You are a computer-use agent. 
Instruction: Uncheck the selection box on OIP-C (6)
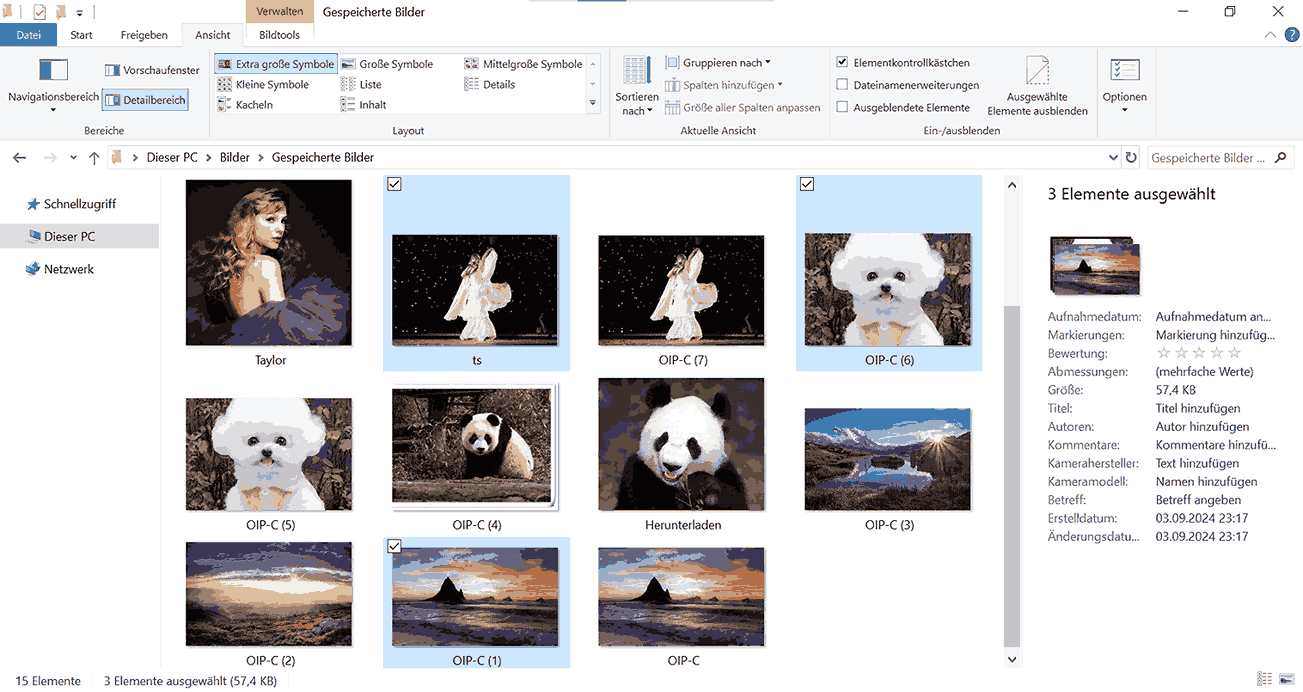point(806,184)
